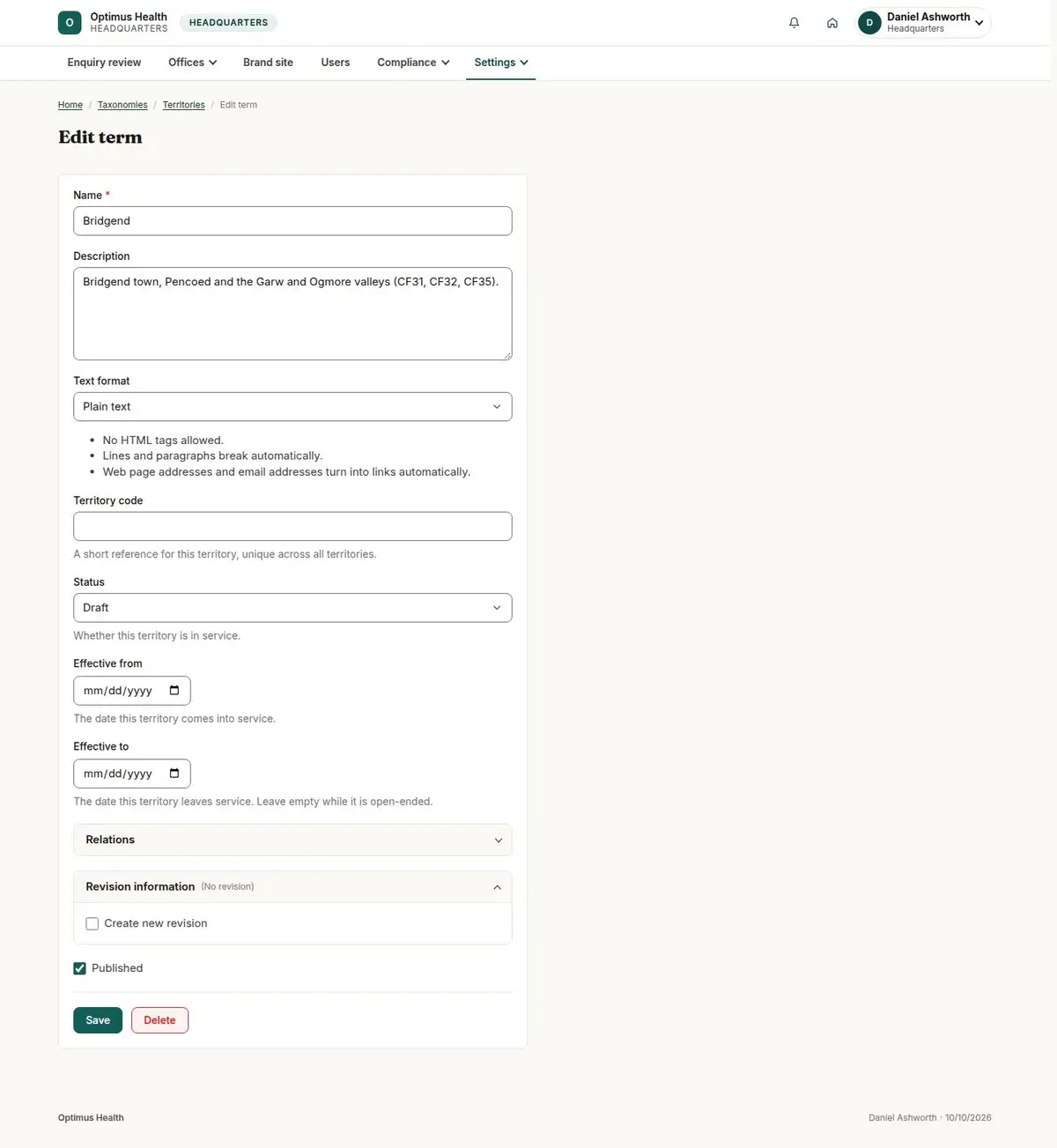Open the Status dropdown
Image resolution: width=1057 pixels, height=1148 pixels.
point(292,608)
